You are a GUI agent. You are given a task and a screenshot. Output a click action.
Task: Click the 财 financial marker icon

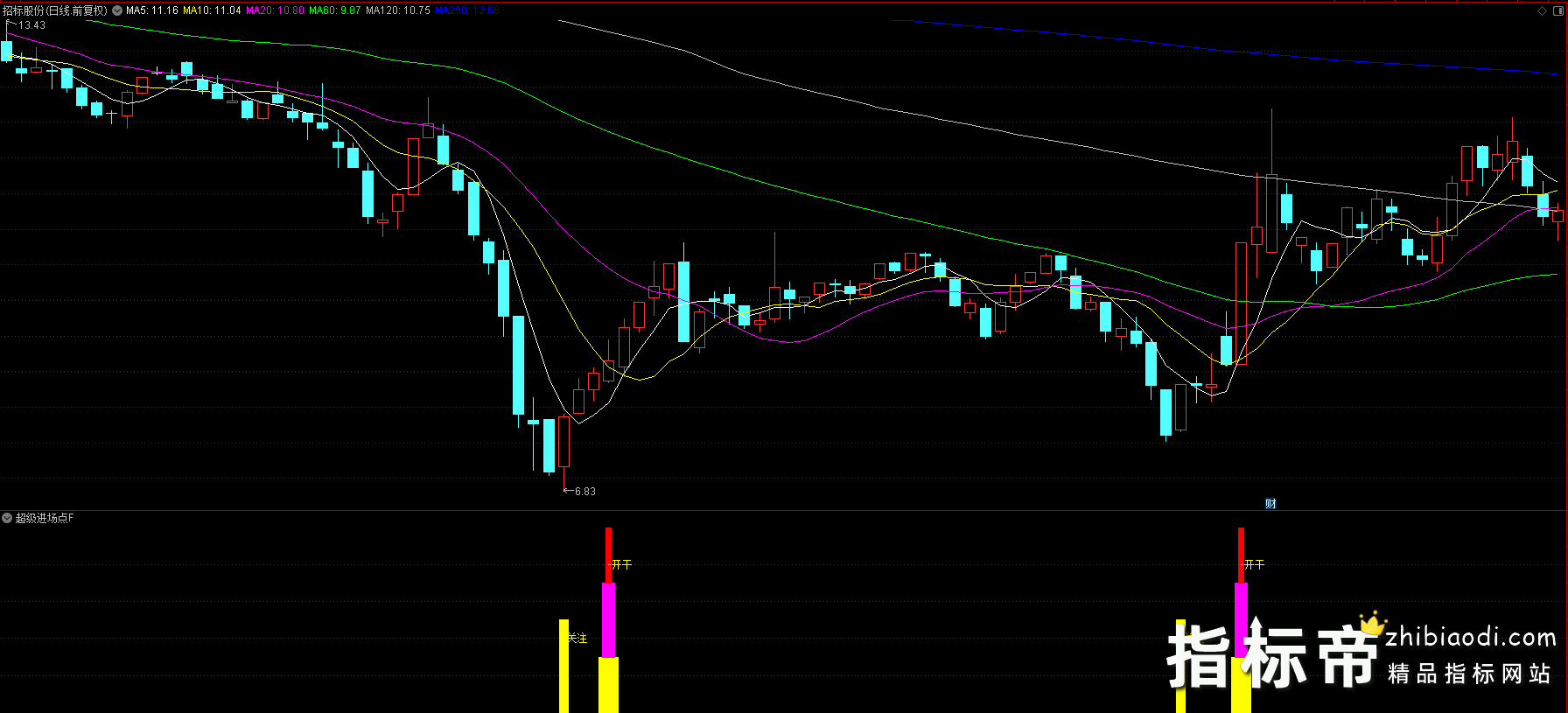1270,503
